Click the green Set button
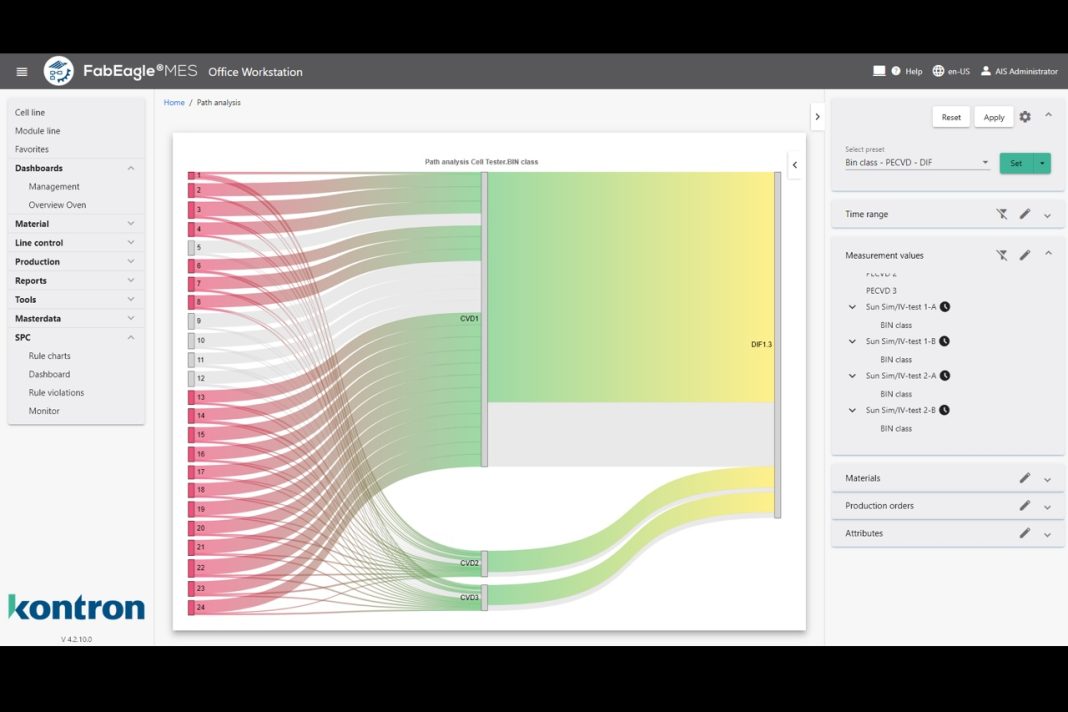Image resolution: width=1068 pixels, height=712 pixels. point(1016,163)
